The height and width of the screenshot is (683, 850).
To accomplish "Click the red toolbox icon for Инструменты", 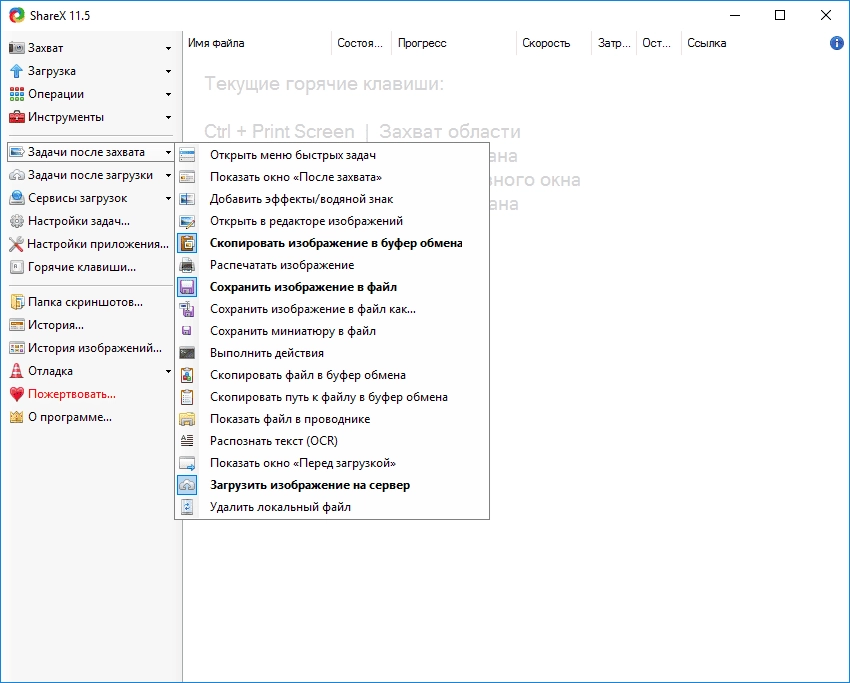I will (x=17, y=117).
